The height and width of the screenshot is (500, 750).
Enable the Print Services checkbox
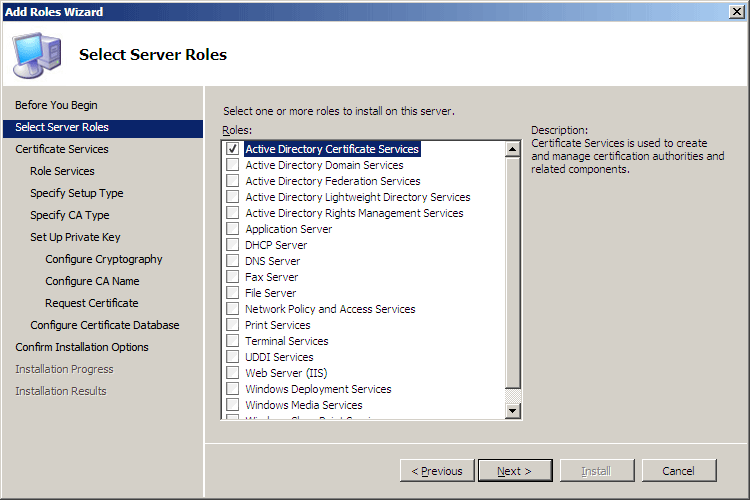click(x=232, y=325)
